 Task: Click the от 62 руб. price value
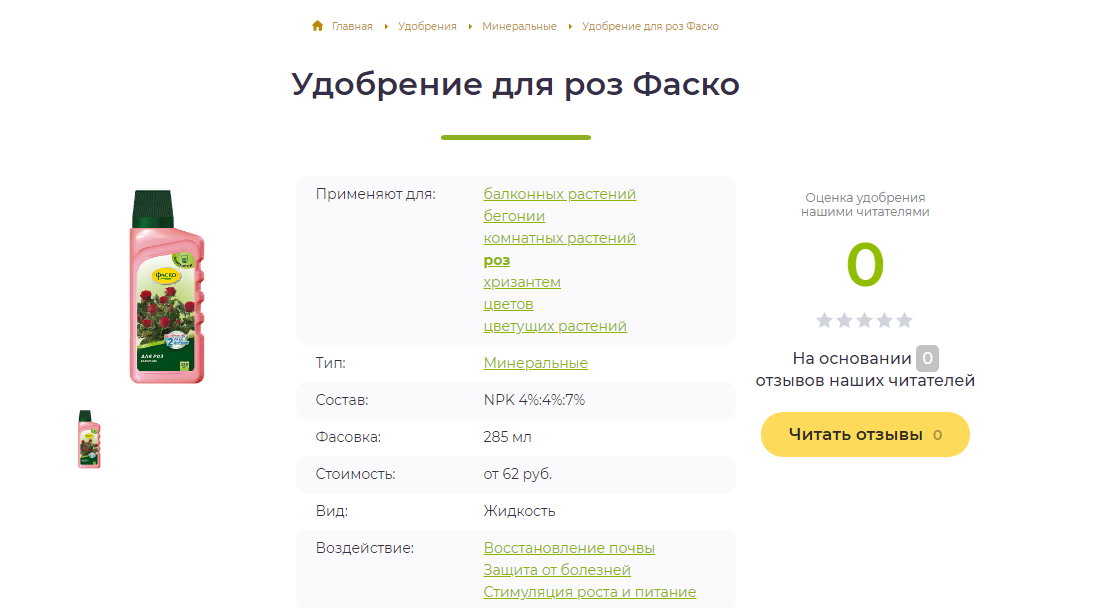tap(518, 475)
